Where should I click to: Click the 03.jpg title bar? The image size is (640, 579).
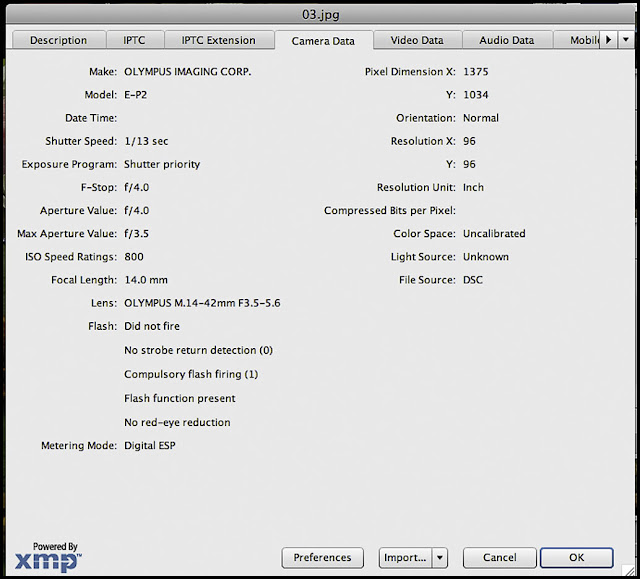click(320, 15)
